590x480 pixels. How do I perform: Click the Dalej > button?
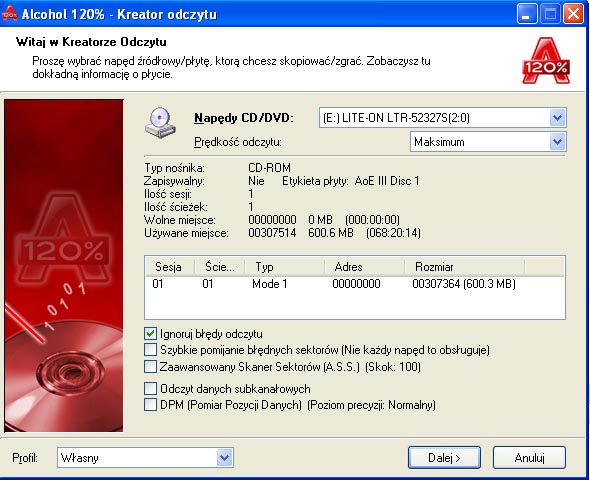[444, 458]
